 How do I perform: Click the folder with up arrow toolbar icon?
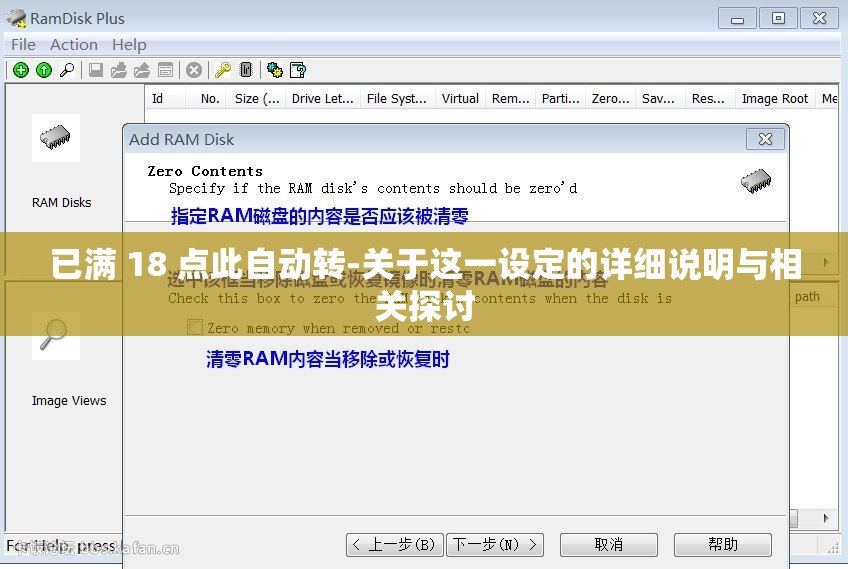(142, 70)
